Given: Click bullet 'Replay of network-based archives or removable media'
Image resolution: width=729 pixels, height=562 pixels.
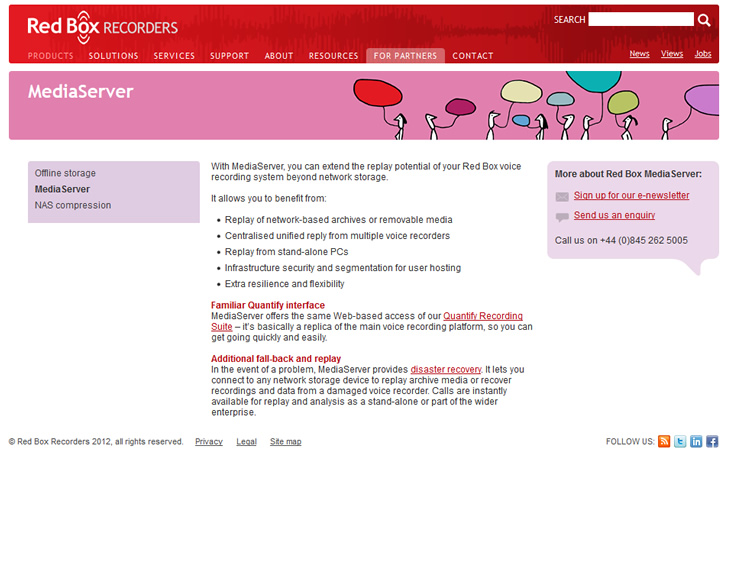Looking at the screenshot, I should click(338, 220).
